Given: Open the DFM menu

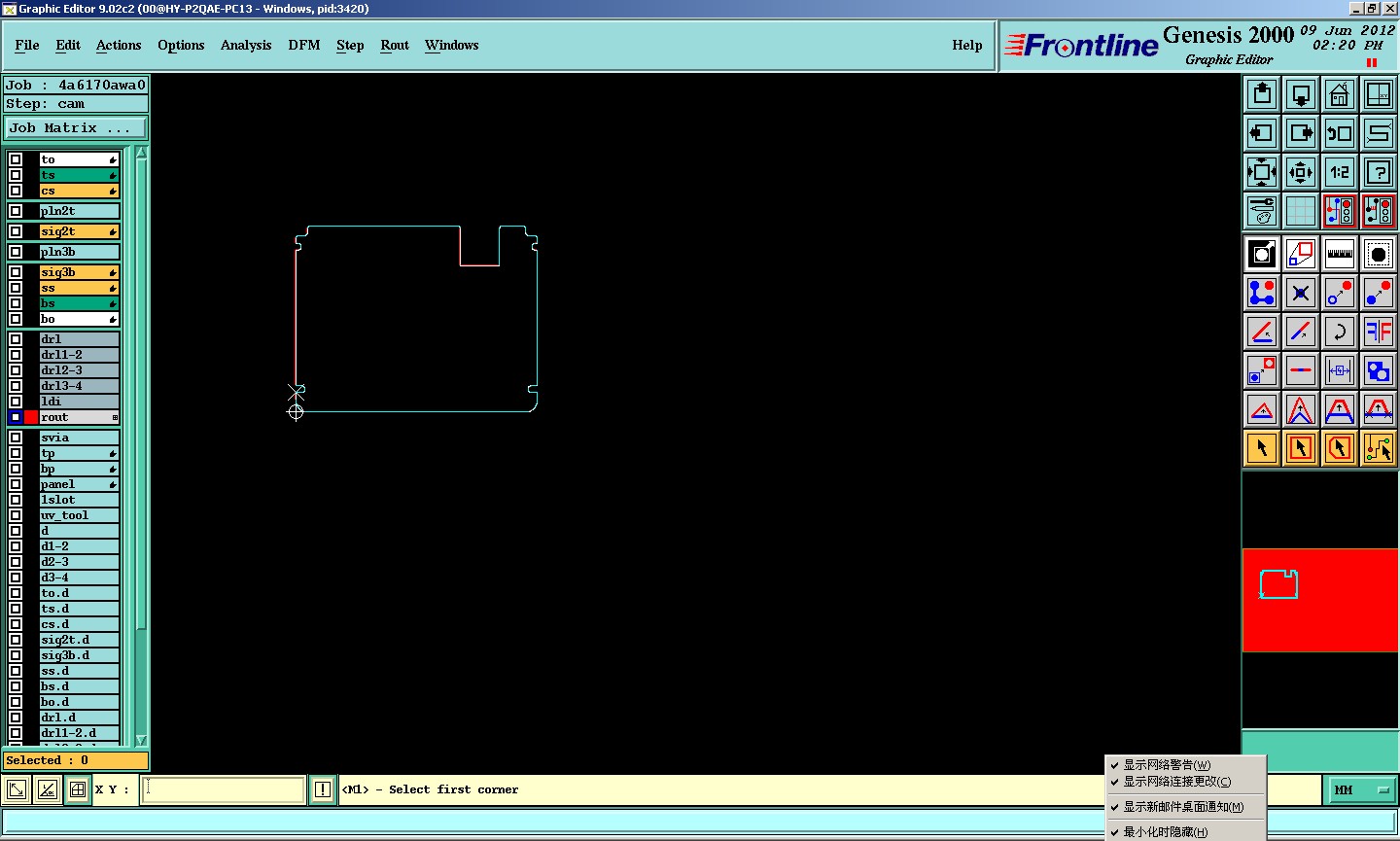Looking at the screenshot, I should point(304,45).
